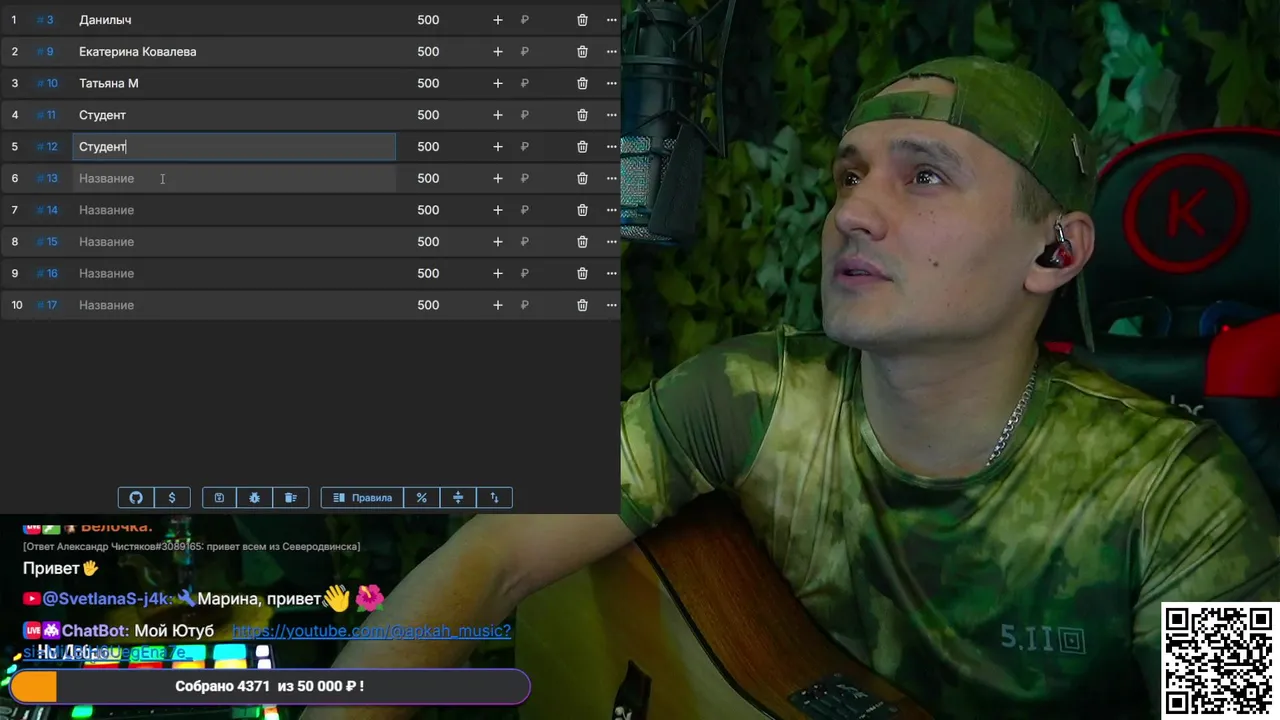The width and height of the screenshot is (1280, 720).
Task: Click the plus in row #16
Action: 498,273
